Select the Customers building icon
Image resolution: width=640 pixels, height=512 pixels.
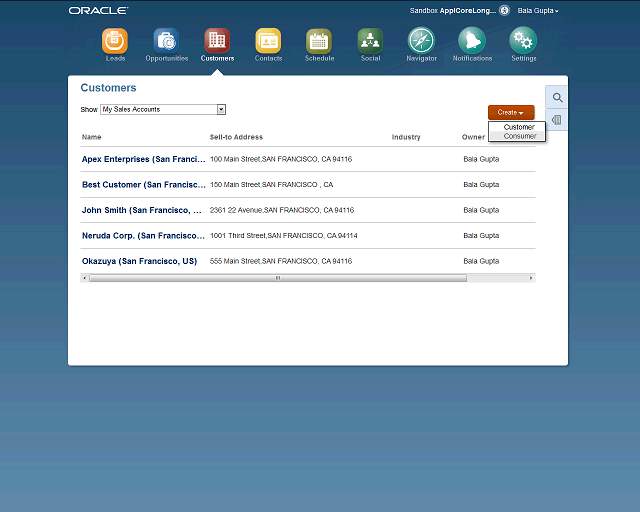coord(217,41)
